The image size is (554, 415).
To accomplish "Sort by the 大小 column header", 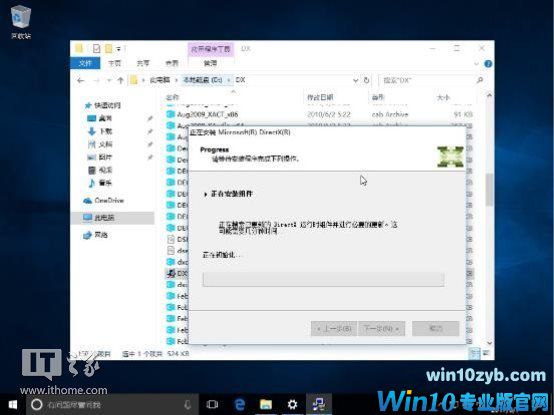I will (443, 97).
